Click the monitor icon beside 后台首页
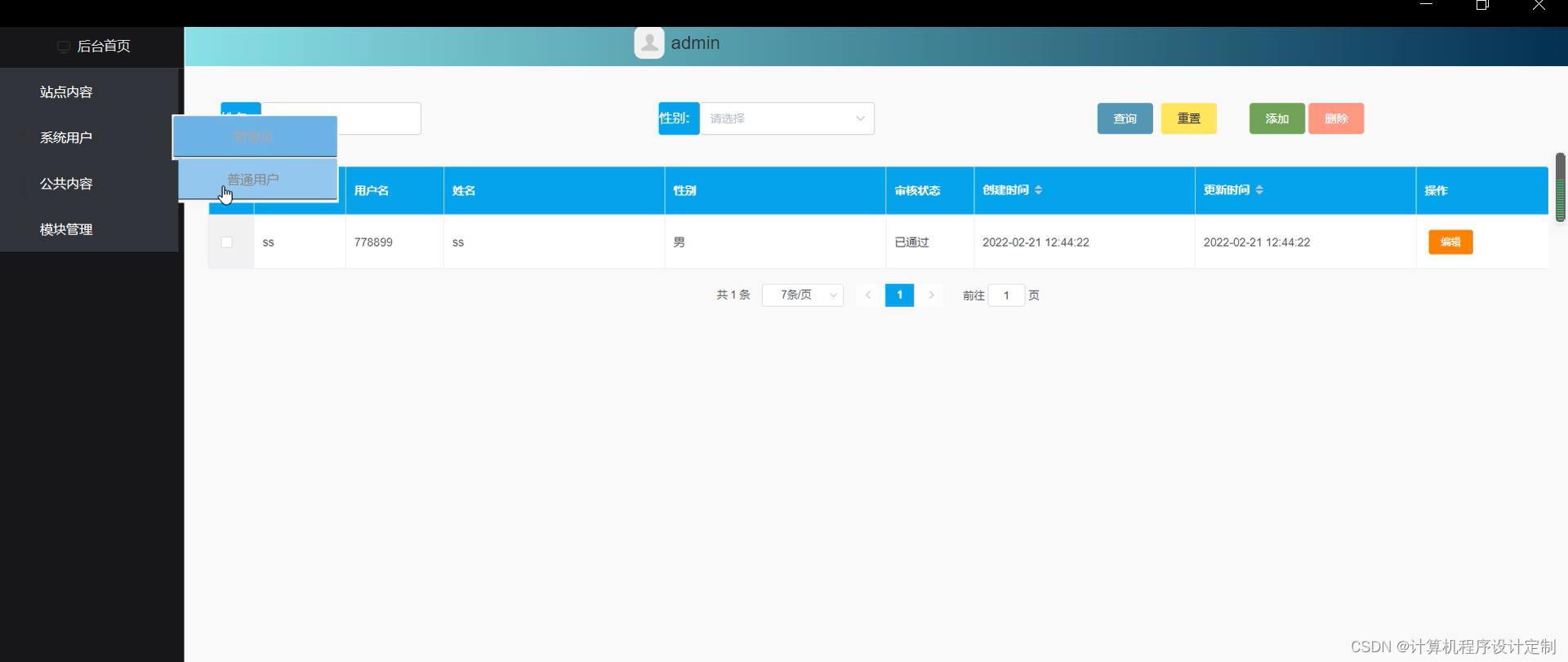1568x662 pixels. [64, 47]
